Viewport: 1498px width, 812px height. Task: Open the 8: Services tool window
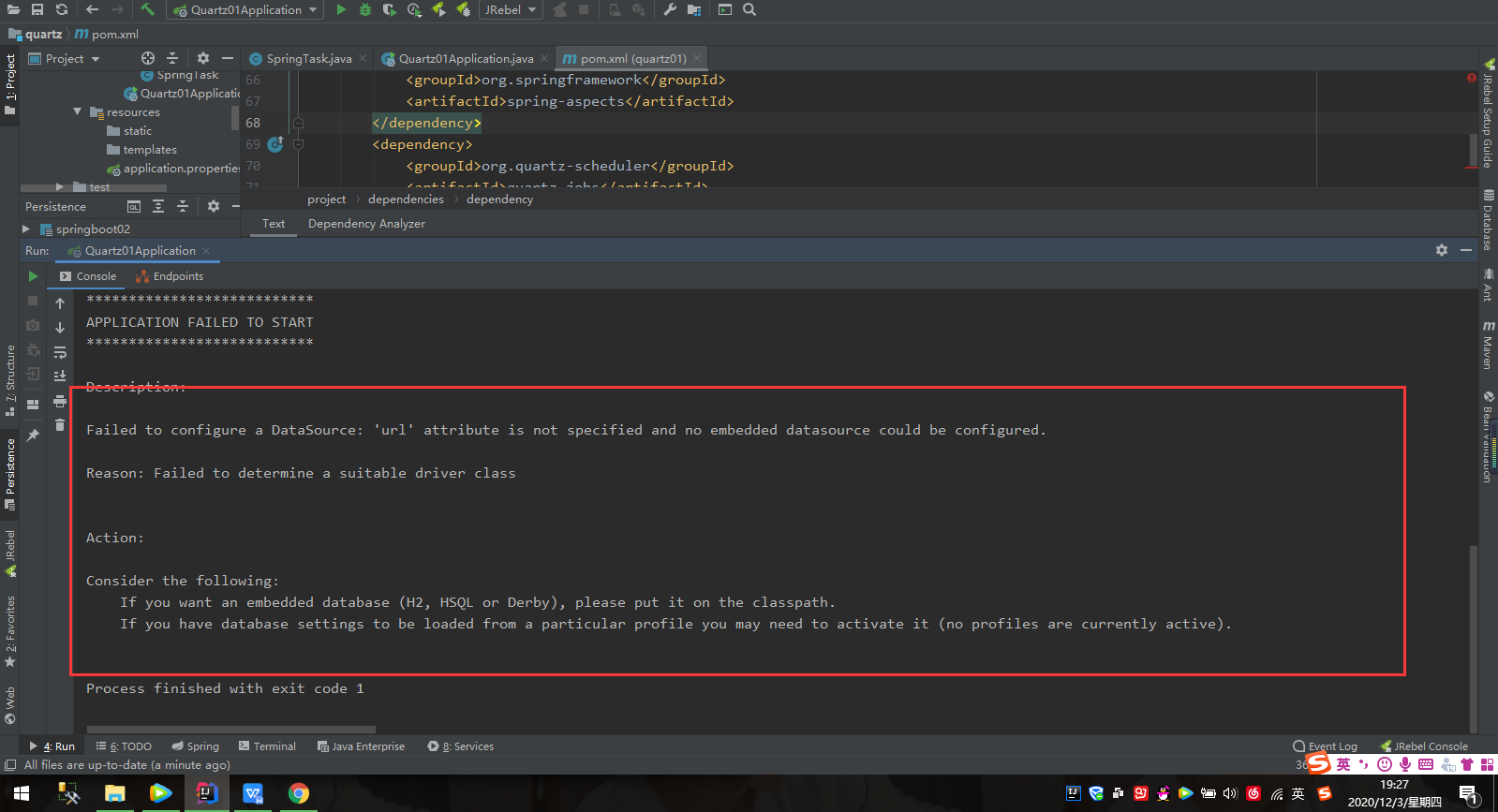tap(460, 746)
